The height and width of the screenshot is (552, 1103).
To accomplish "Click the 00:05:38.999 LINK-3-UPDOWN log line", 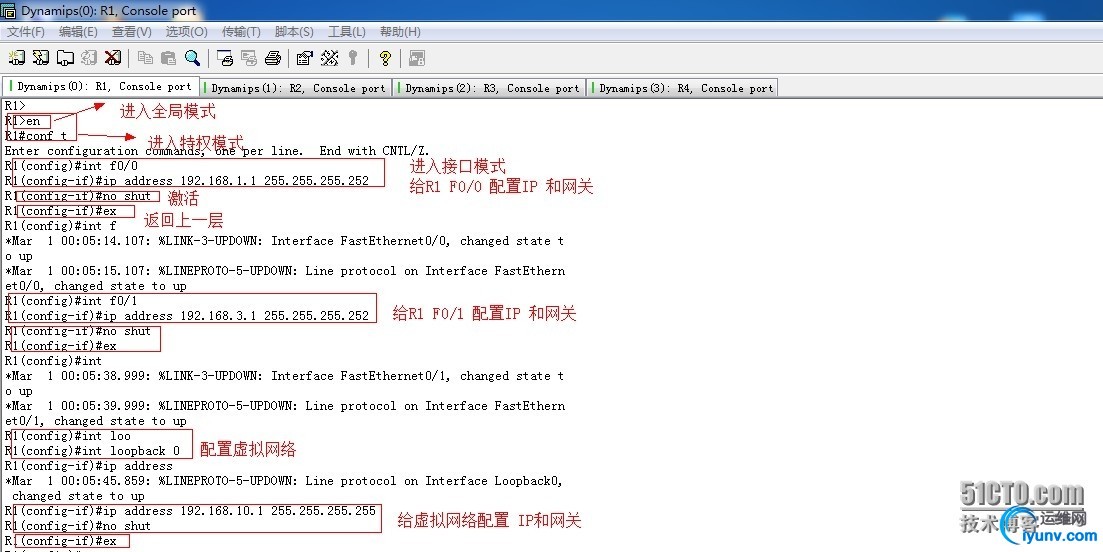I will coord(284,376).
